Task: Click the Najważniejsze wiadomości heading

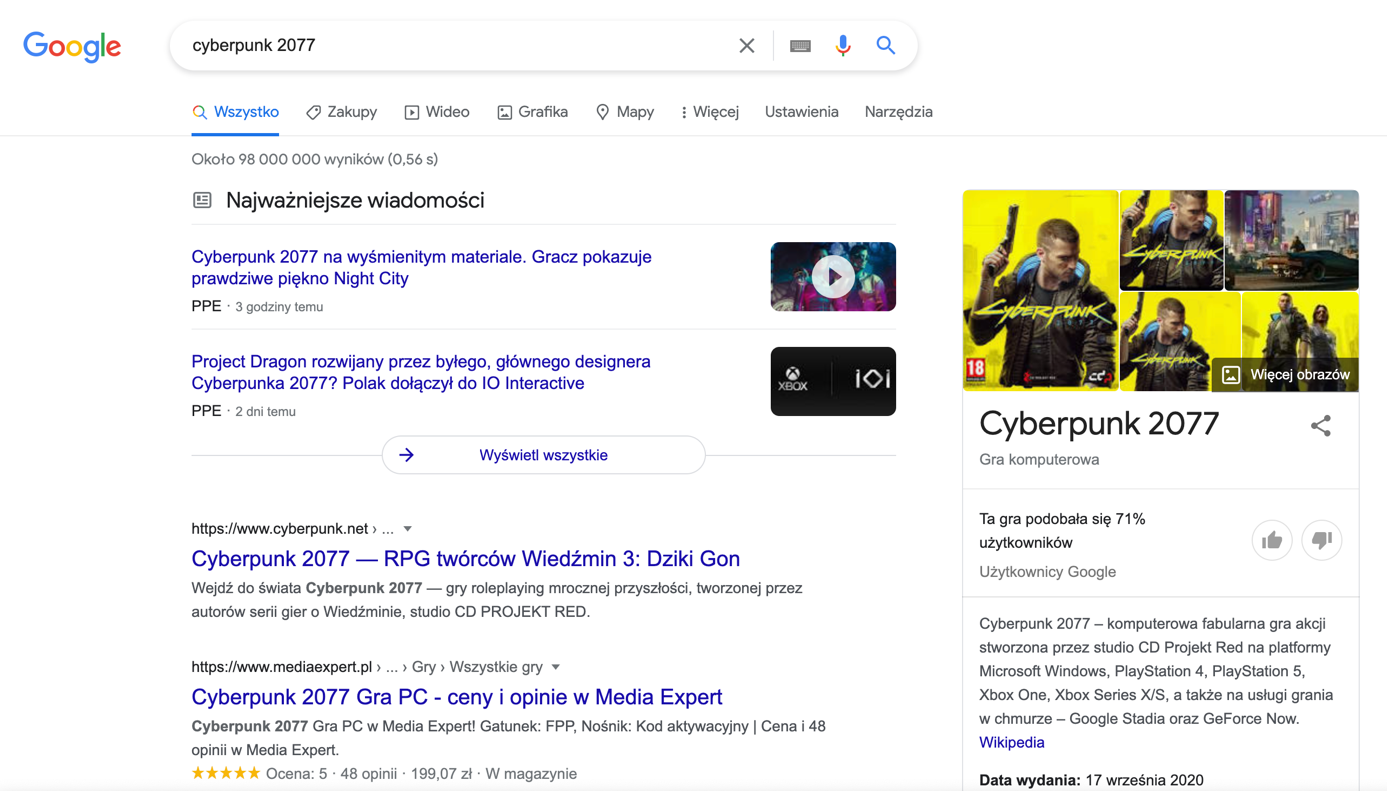Action: [x=355, y=200]
